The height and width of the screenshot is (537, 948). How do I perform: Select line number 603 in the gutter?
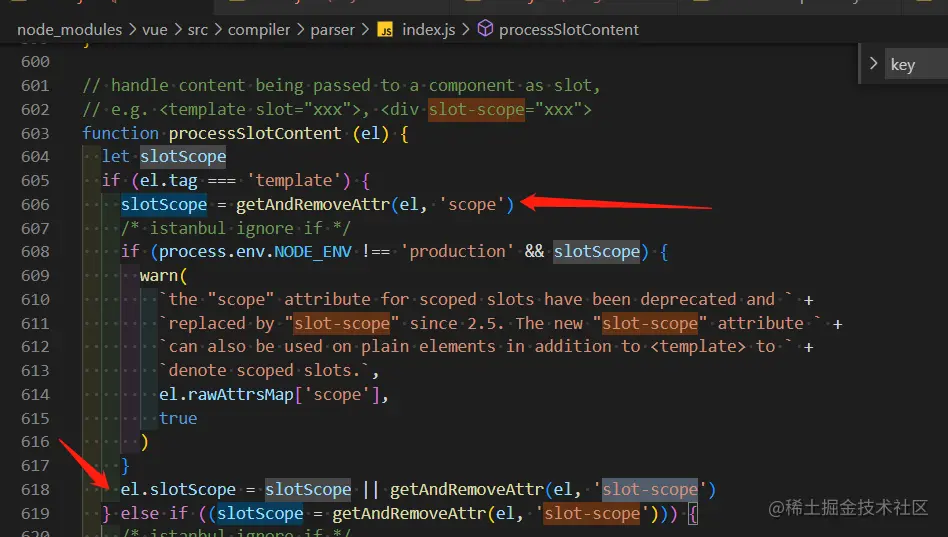(35, 133)
